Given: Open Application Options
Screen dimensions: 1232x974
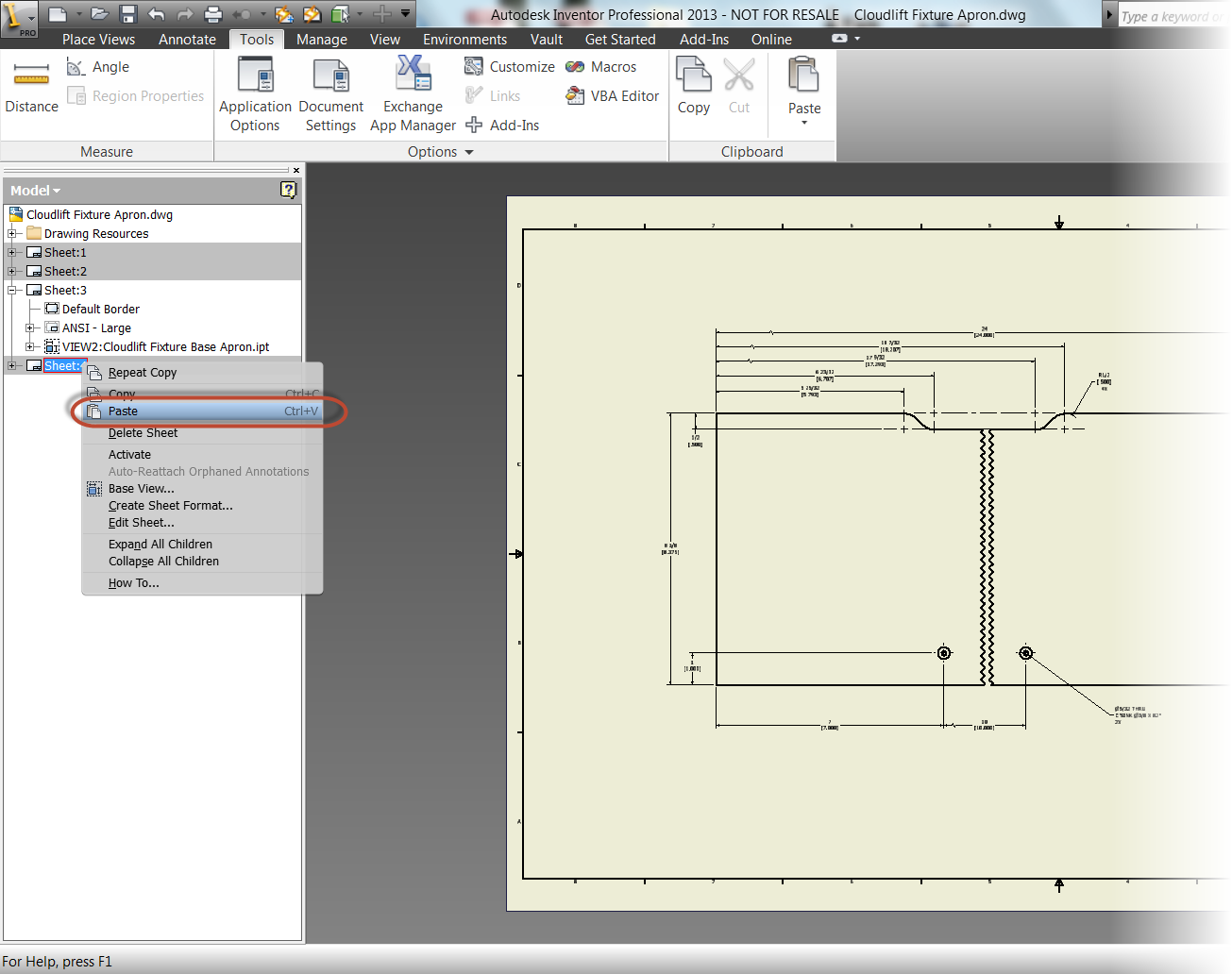Looking at the screenshot, I should 255,94.
